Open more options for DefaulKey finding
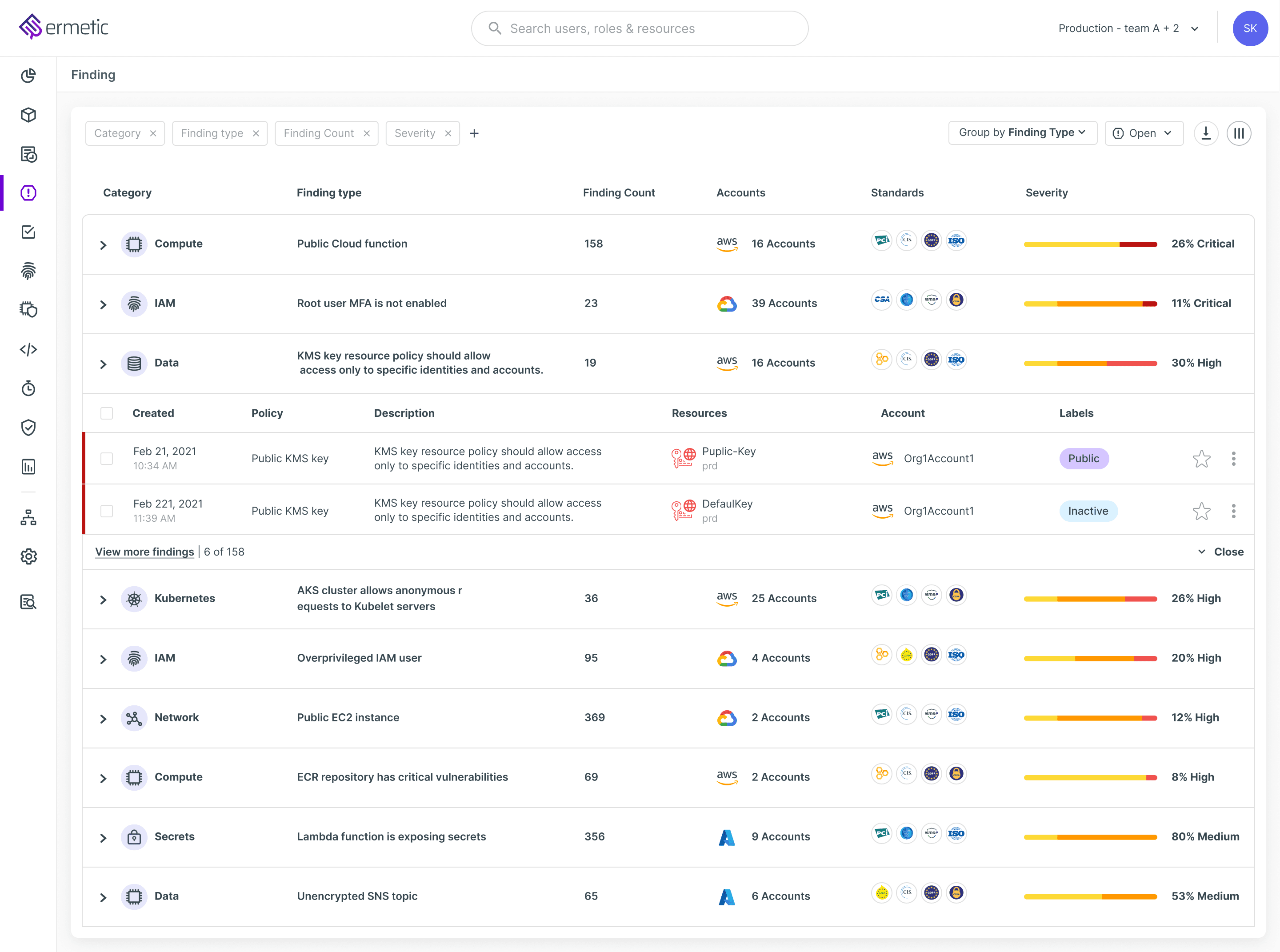This screenshot has height=952, width=1280. (x=1233, y=511)
